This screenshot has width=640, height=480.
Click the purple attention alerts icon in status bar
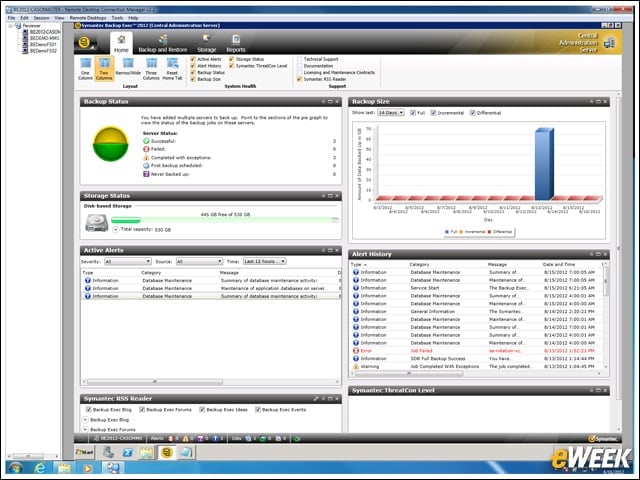click(x=200, y=438)
